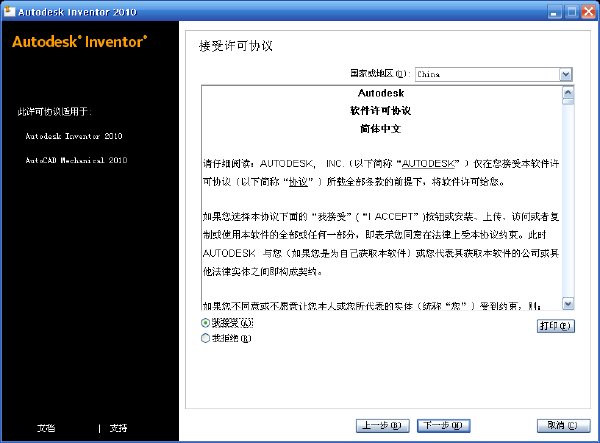The width and height of the screenshot is (600, 443).
Task: Click the 打印 (Print) button
Action: point(556,326)
